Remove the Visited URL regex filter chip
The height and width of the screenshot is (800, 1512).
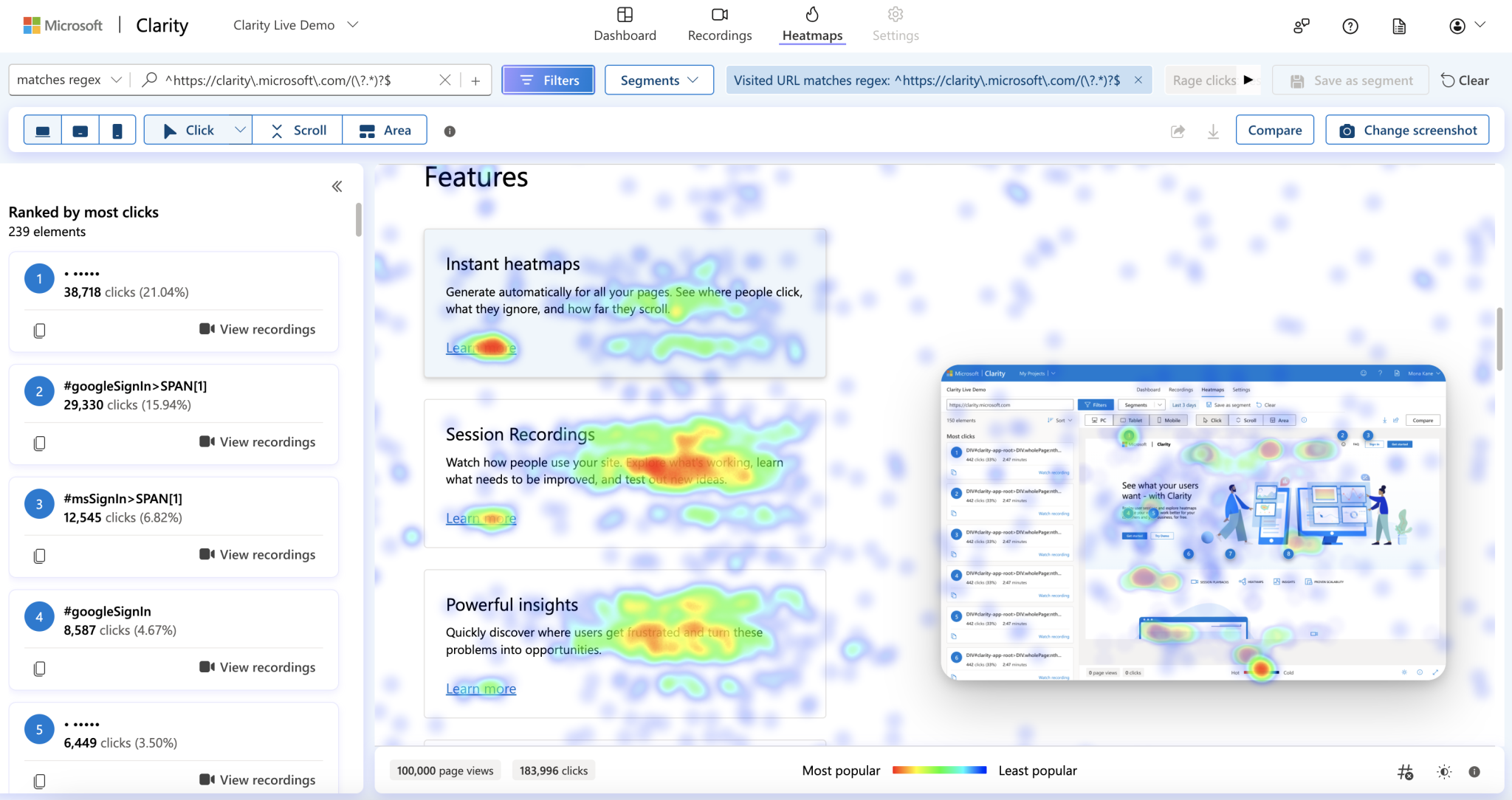[1138, 80]
